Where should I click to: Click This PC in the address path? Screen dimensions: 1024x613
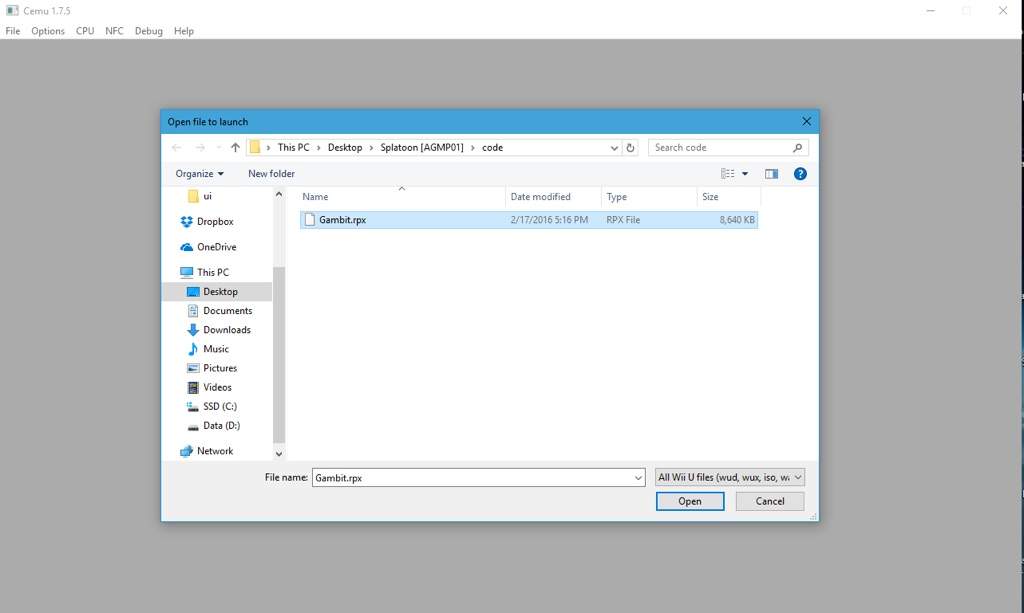coord(293,148)
